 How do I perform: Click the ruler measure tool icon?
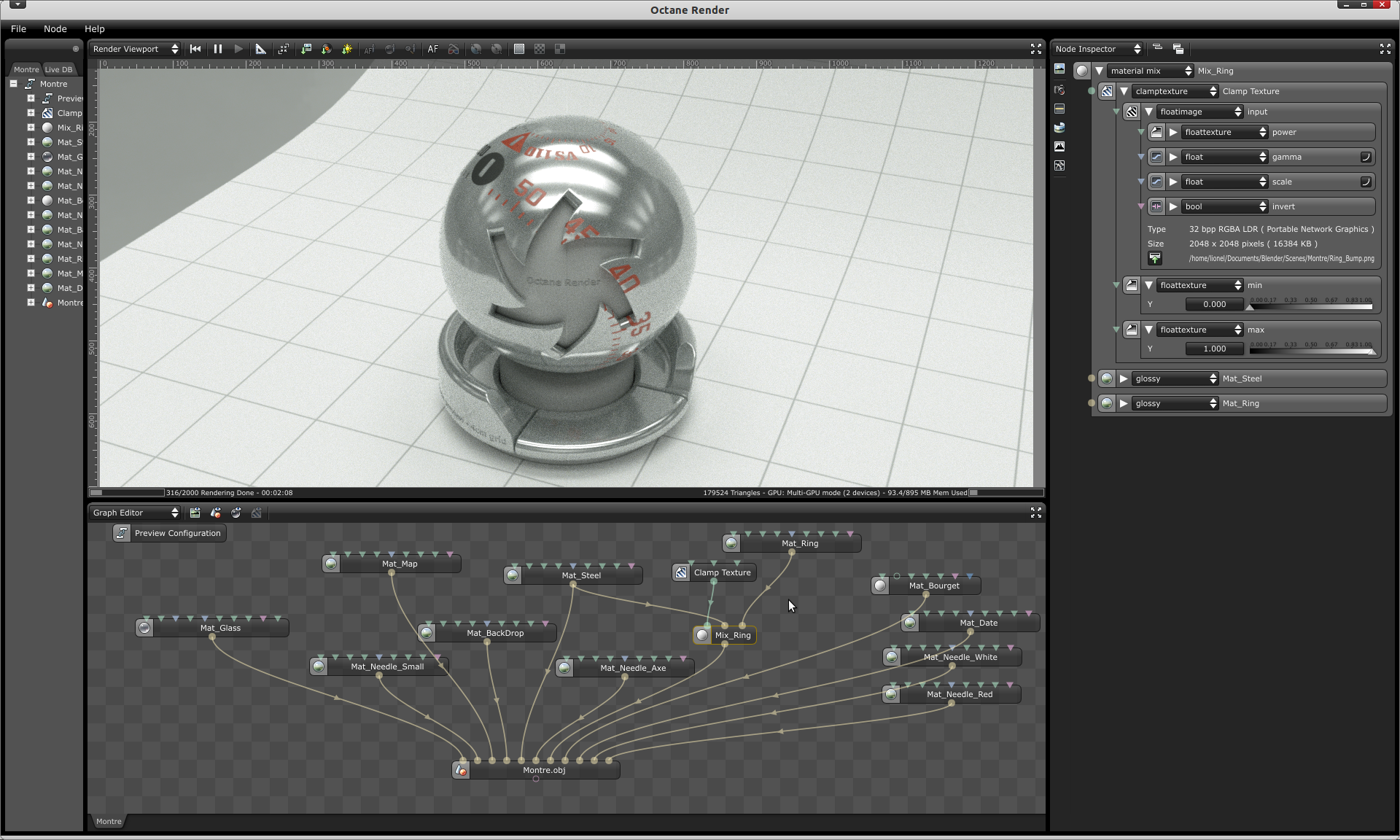260,49
